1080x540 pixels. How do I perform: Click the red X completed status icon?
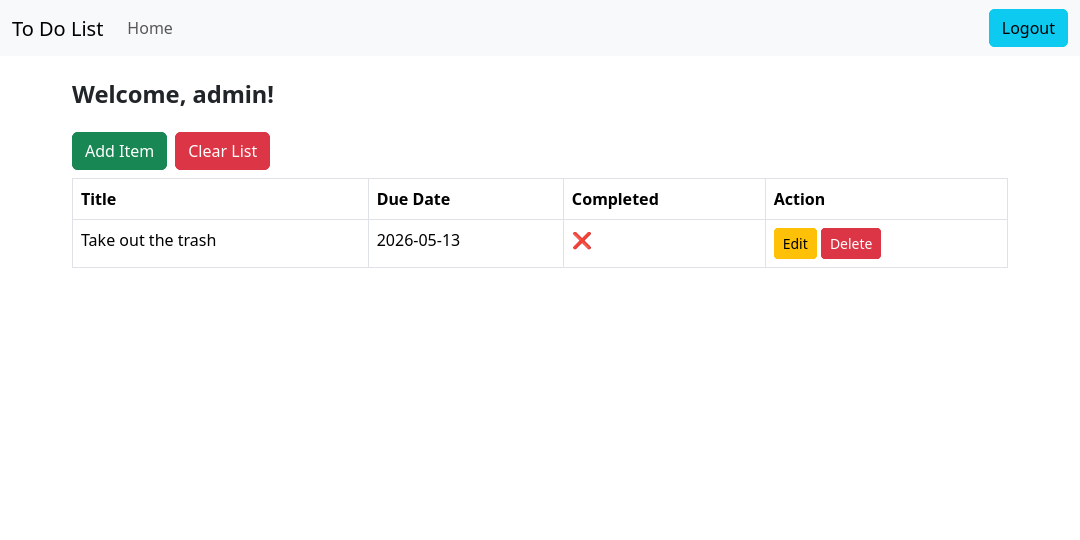point(581,240)
